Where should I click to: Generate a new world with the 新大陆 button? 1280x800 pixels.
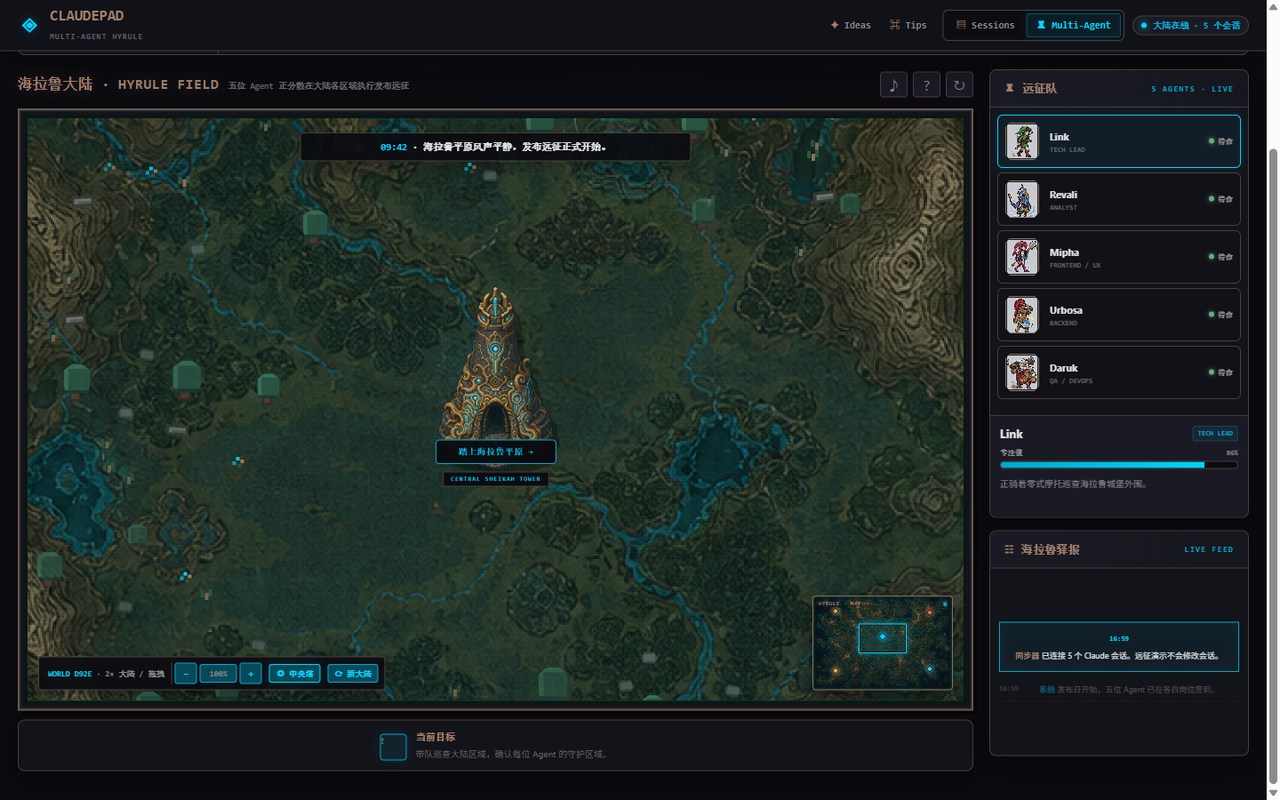(352, 674)
